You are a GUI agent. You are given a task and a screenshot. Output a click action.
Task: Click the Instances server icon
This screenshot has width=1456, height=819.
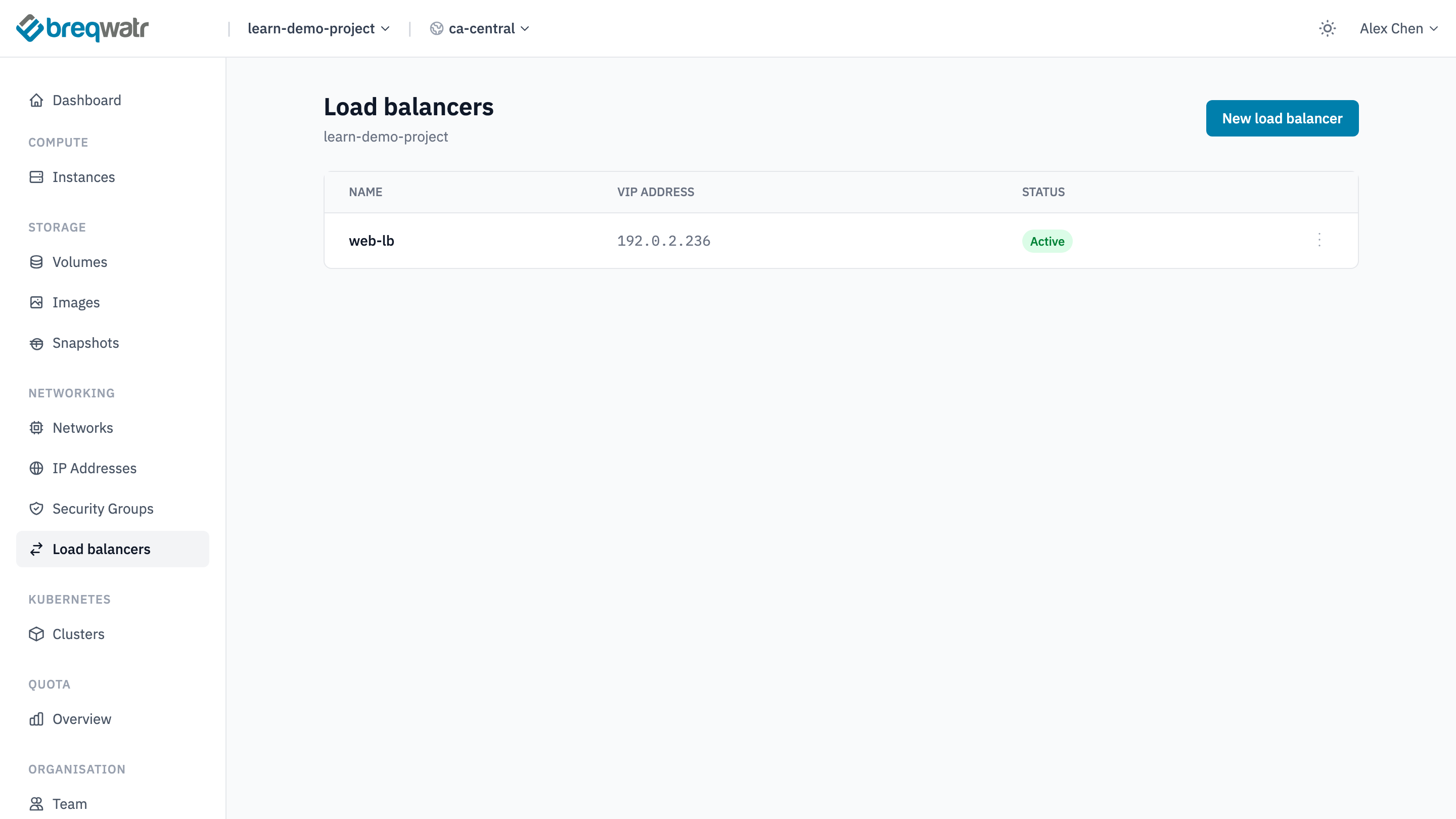coord(36,177)
